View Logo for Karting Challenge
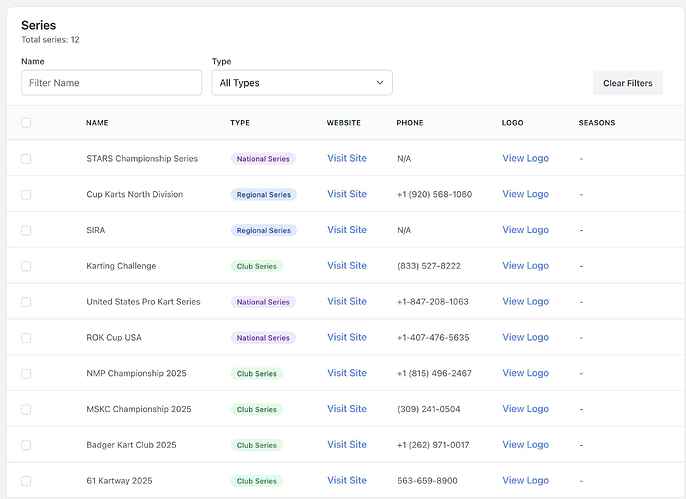The image size is (686, 499). click(x=525, y=266)
